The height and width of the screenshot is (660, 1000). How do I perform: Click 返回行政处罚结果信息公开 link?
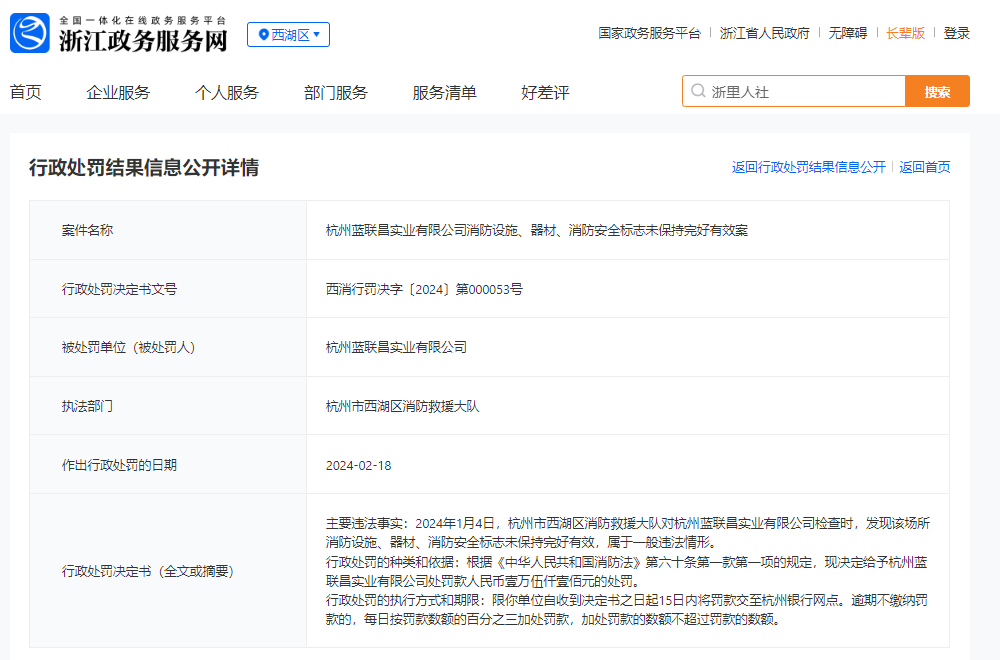(x=809, y=167)
